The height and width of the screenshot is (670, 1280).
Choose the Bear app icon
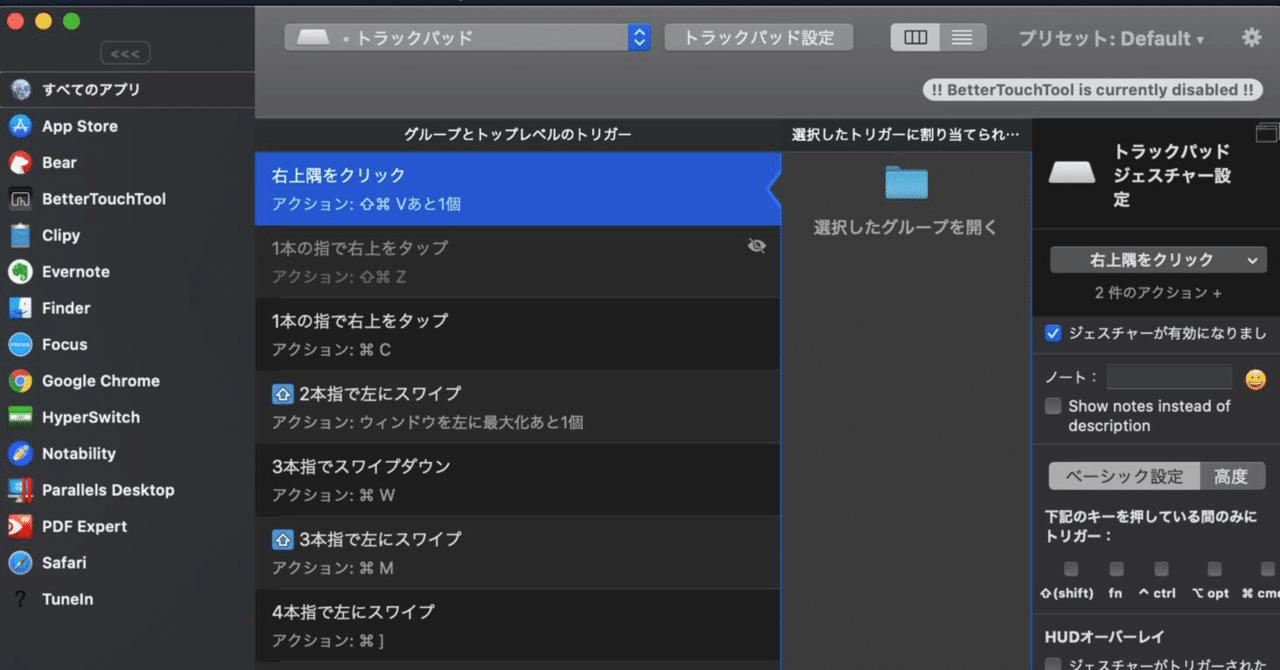(x=21, y=163)
